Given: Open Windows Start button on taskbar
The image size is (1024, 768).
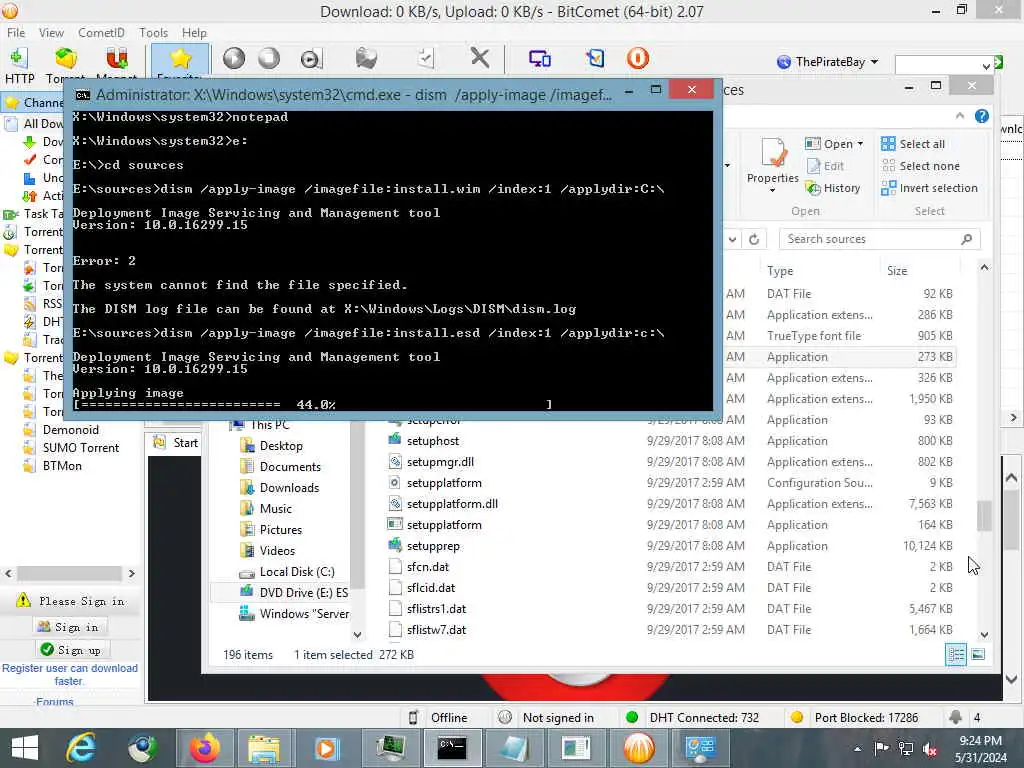Looking at the screenshot, I should (x=25, y=748).
